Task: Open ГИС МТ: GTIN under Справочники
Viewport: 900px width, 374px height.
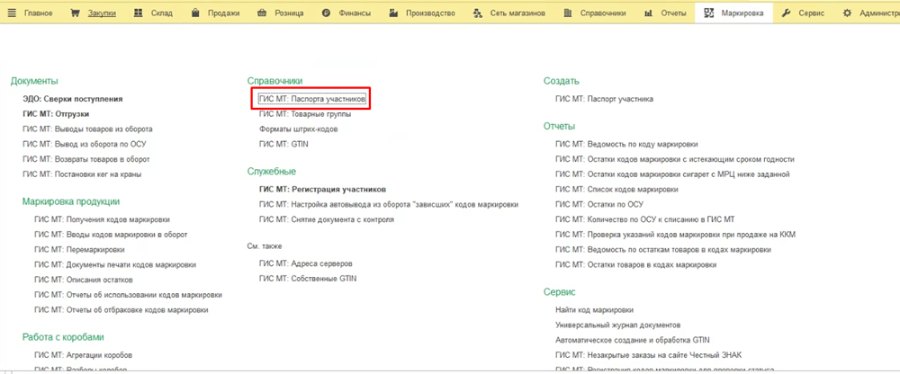Action: 284,144
